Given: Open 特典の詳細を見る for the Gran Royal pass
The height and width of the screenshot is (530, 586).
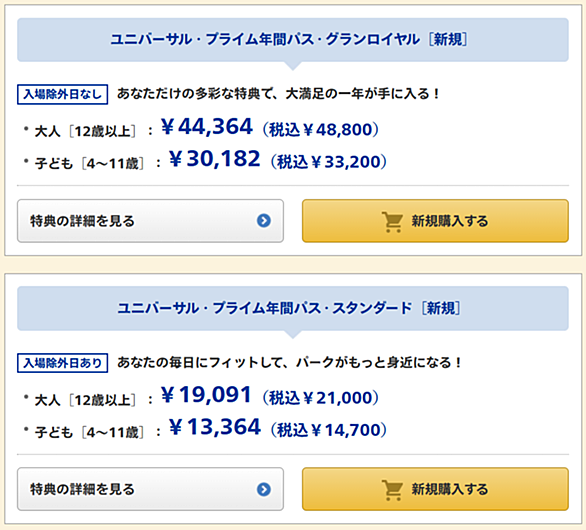Looking at the screenshot, I should tap(150, 221).
